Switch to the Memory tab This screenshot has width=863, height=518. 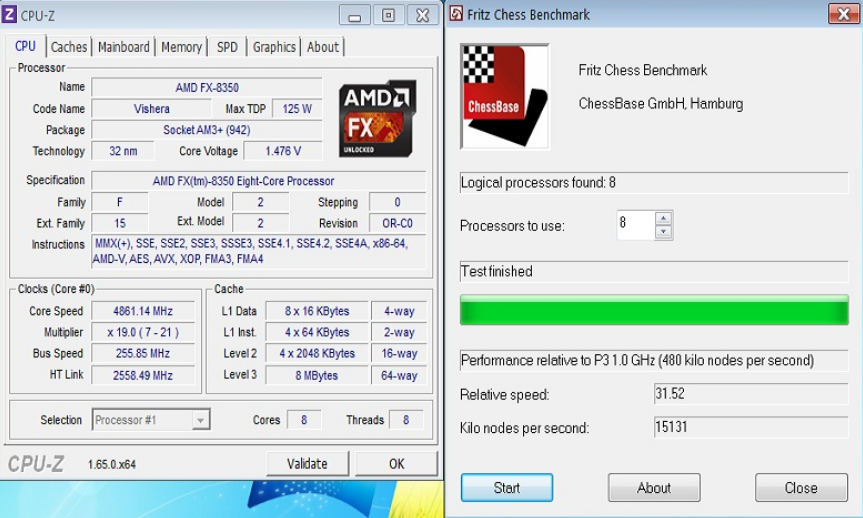point(181,47)
